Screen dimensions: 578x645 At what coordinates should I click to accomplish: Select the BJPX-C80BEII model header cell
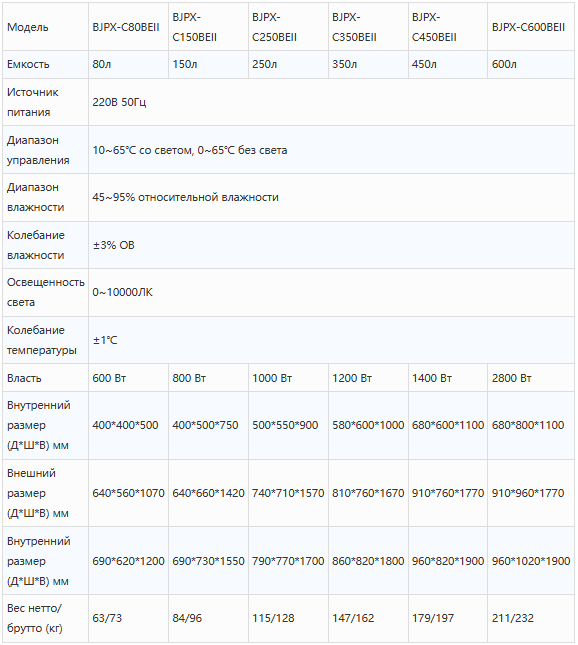tap(128, 27)
